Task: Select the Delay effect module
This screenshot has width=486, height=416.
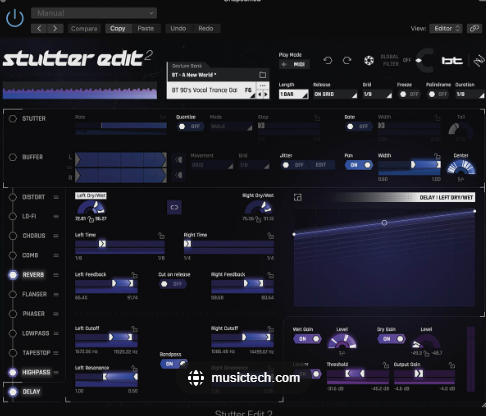Action: coord(31,392)
